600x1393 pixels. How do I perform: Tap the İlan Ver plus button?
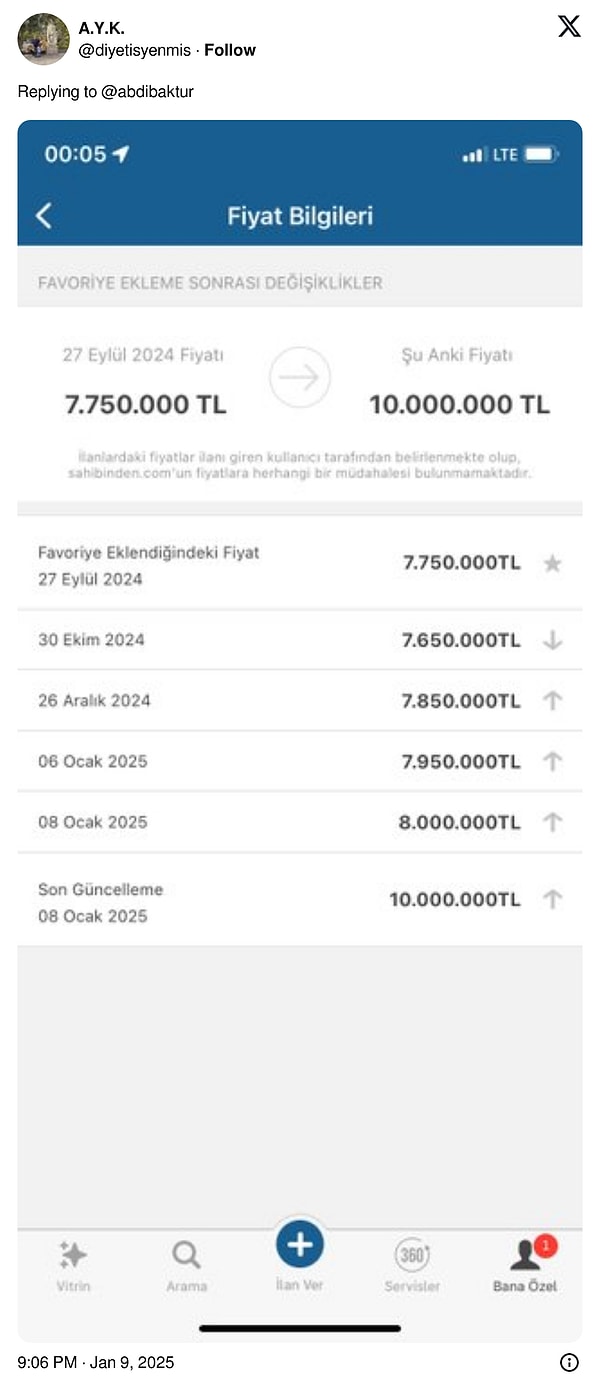[x=300, y=1245]
